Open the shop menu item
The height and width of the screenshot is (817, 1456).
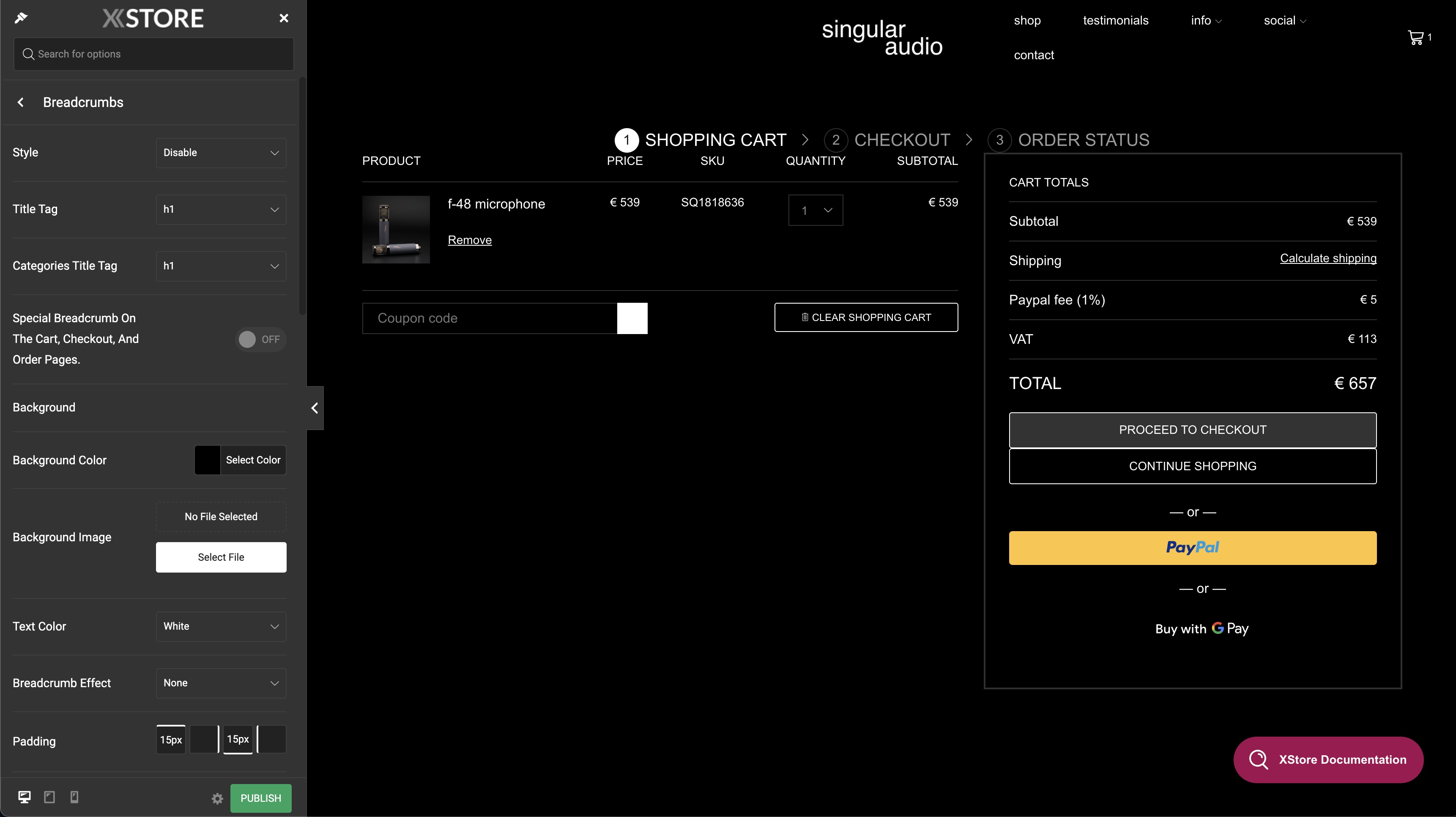(x=1027, y=20)
